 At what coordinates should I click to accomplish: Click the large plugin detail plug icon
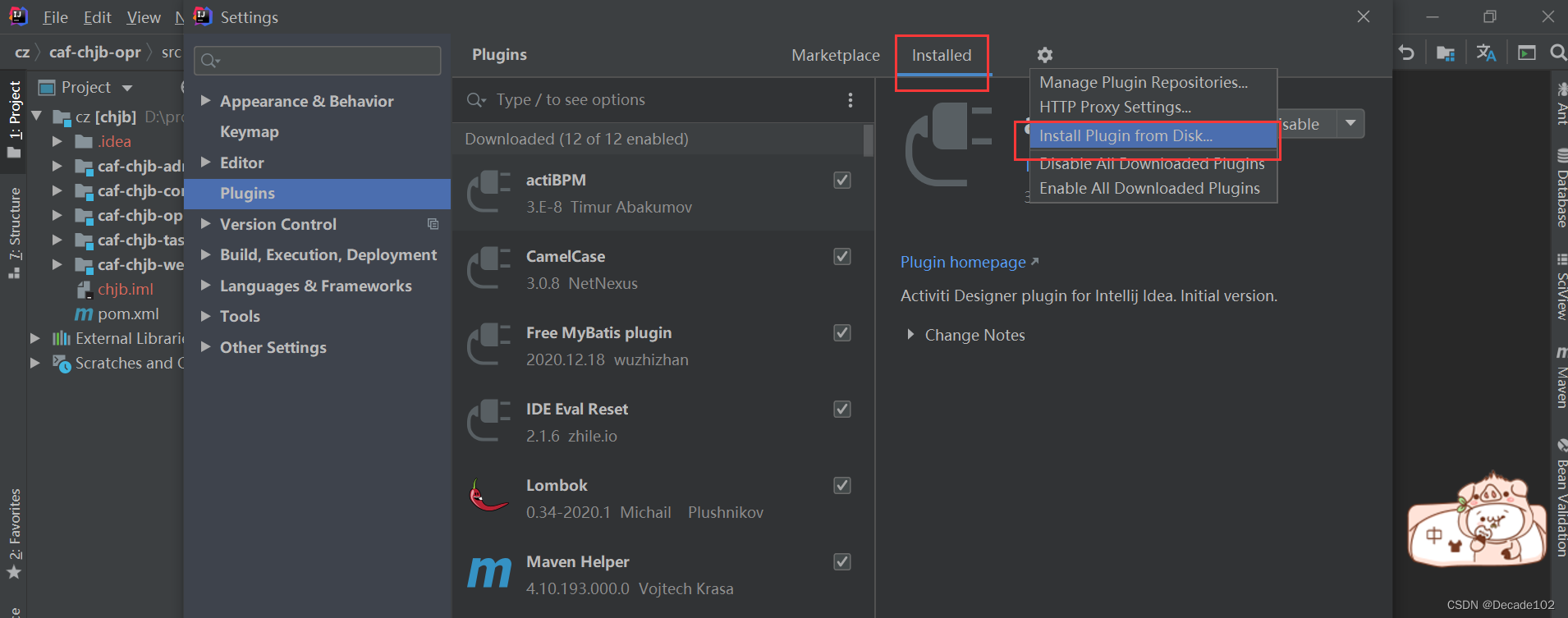click(x=949, y=144)
